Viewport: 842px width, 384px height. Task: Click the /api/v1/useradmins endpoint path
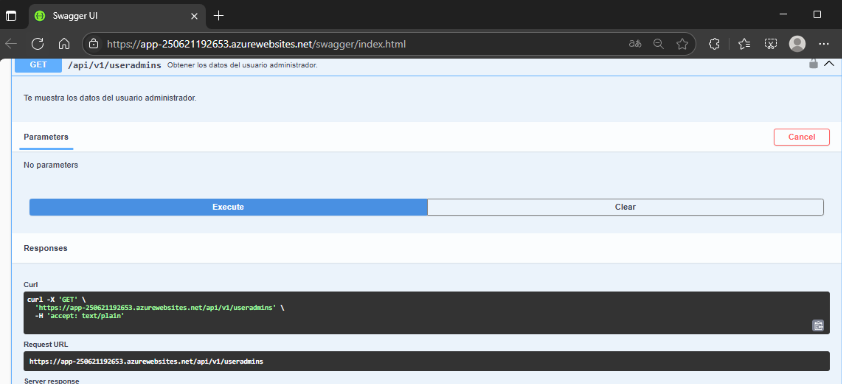click(x=114, y=66)
